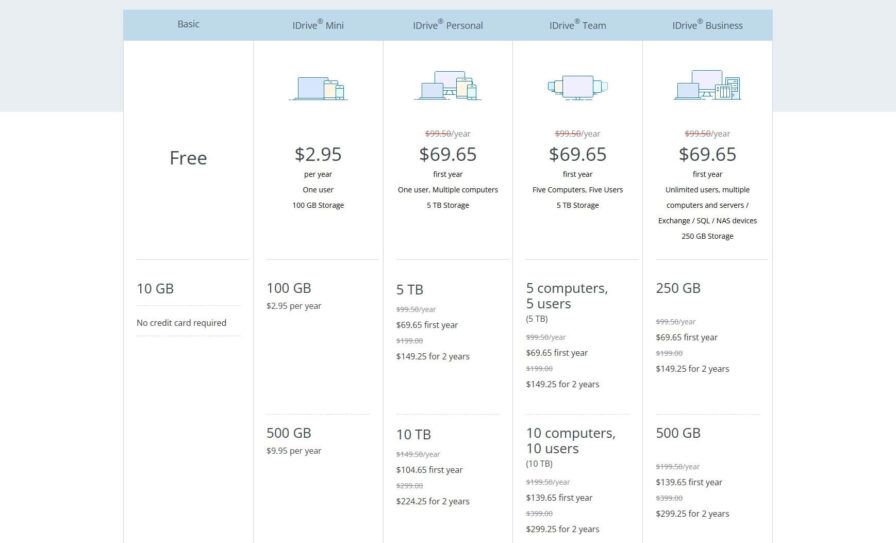Select the IDrive Mini column header

click(318, 25)
